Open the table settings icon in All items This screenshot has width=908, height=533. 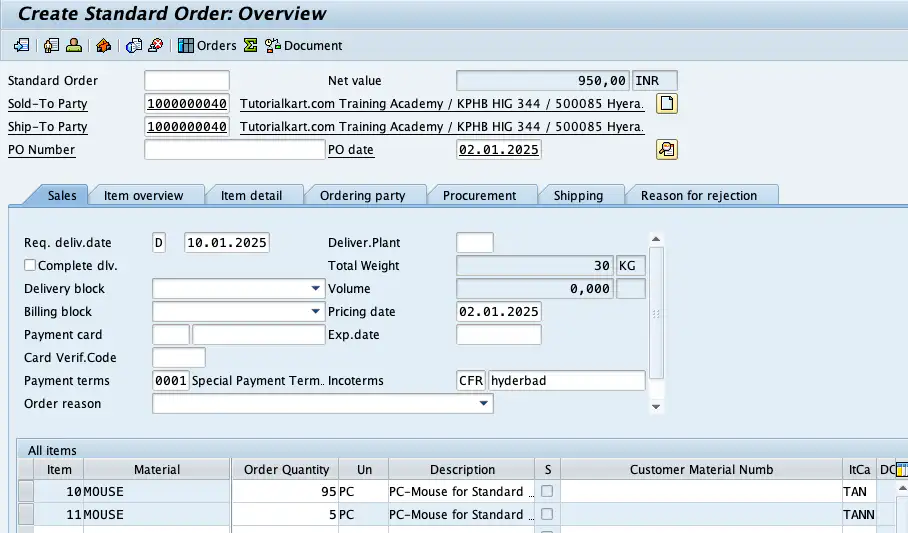coord(902,469)
